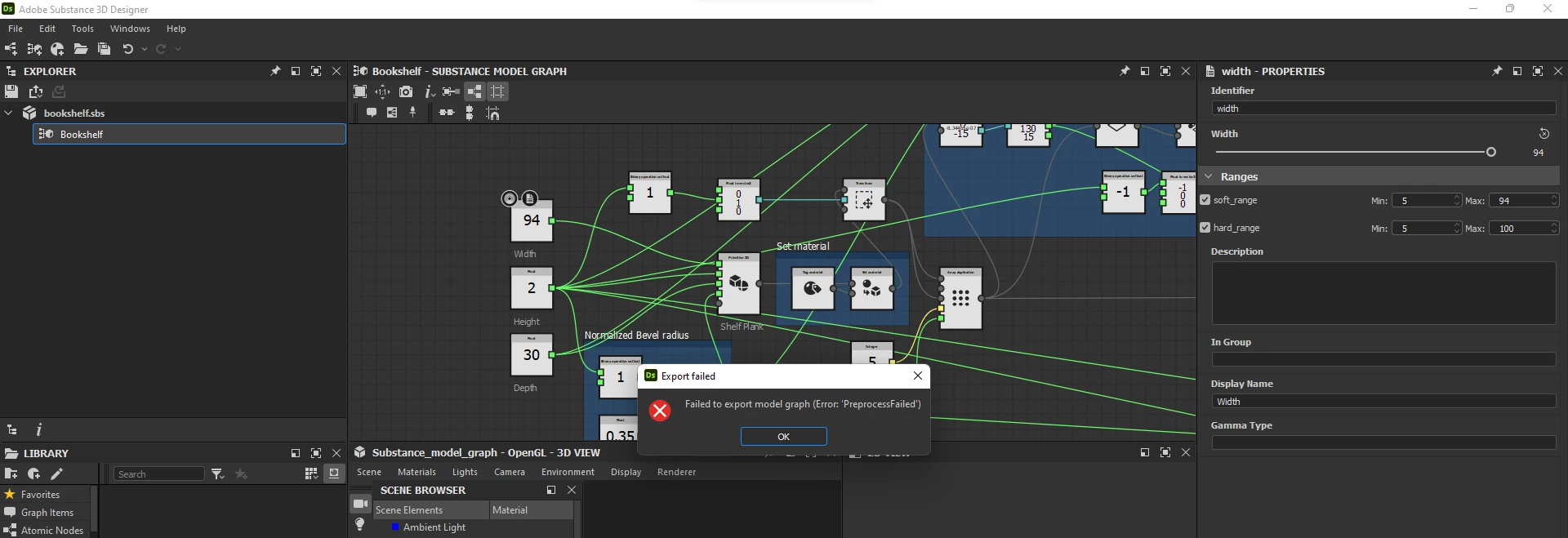Click the new Substance graph icon
The width and height of the screenshot is (1568, 538).
point(11,49)
